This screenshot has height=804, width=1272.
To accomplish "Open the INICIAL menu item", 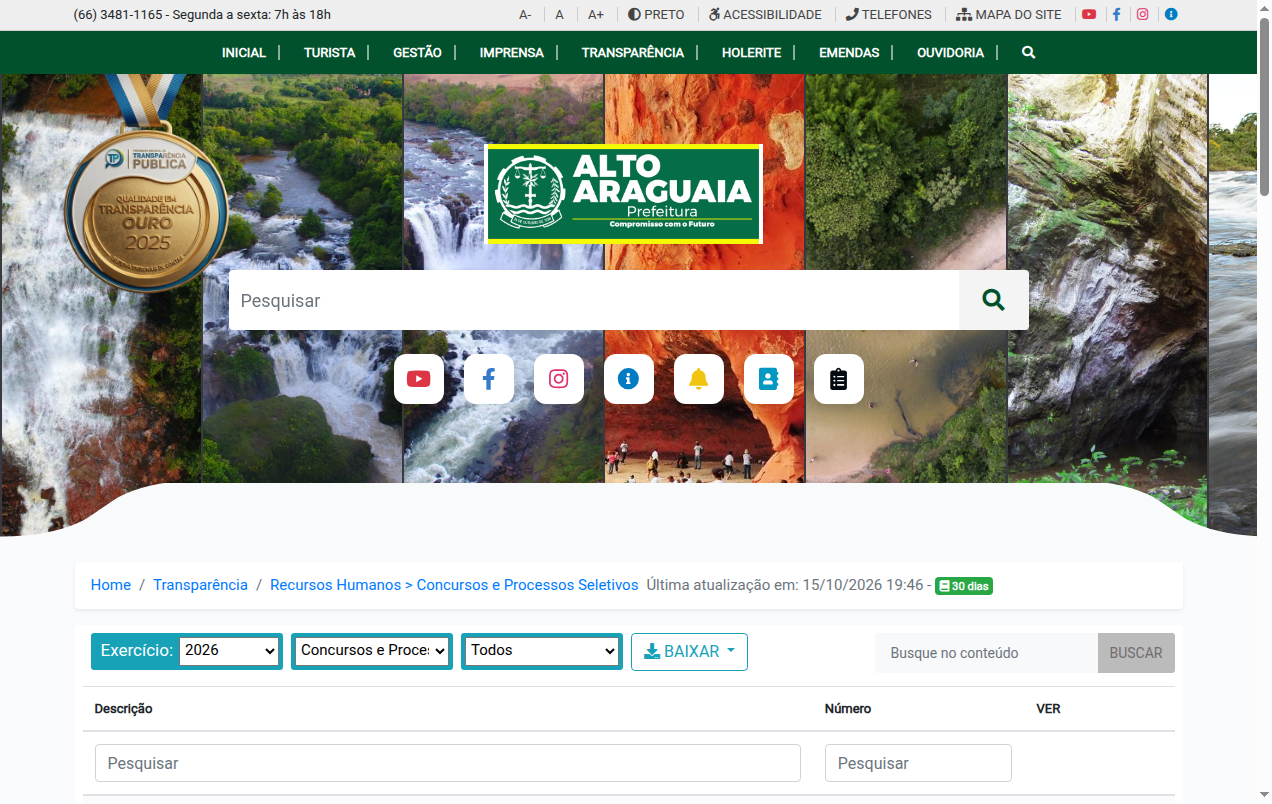I will (x=244, y=53).
